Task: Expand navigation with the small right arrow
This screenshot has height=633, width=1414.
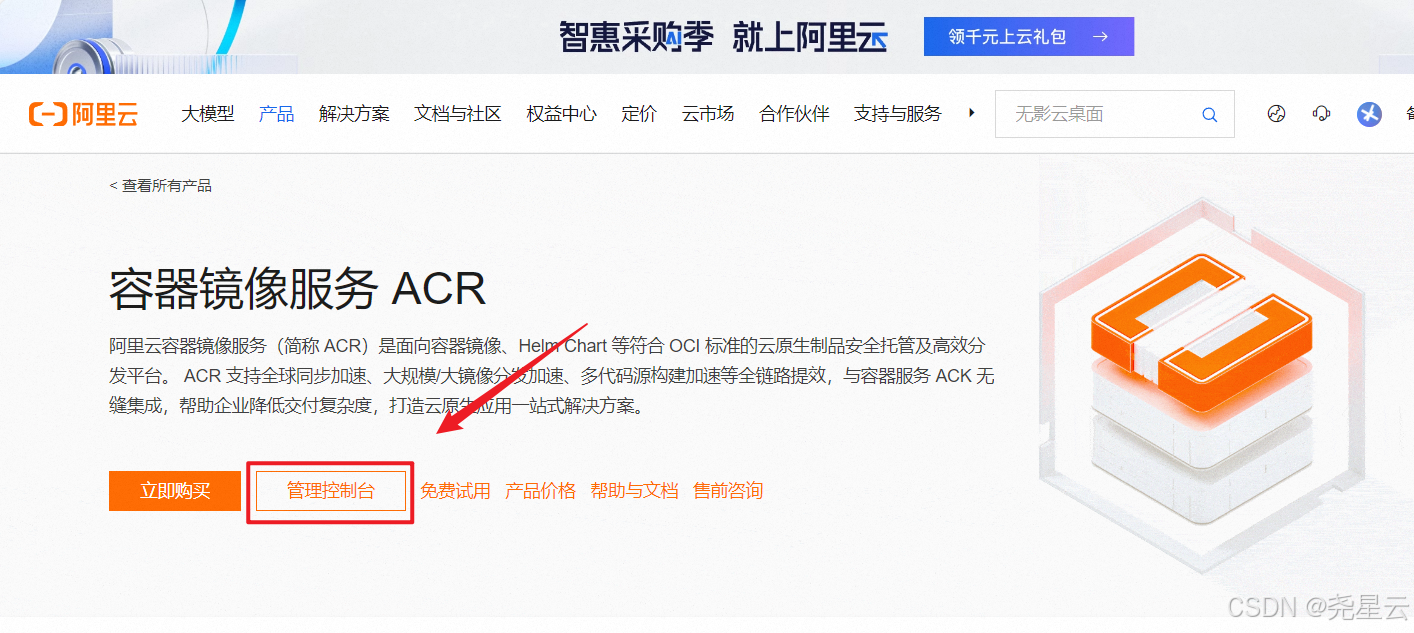Action: (x=971, y=113)
